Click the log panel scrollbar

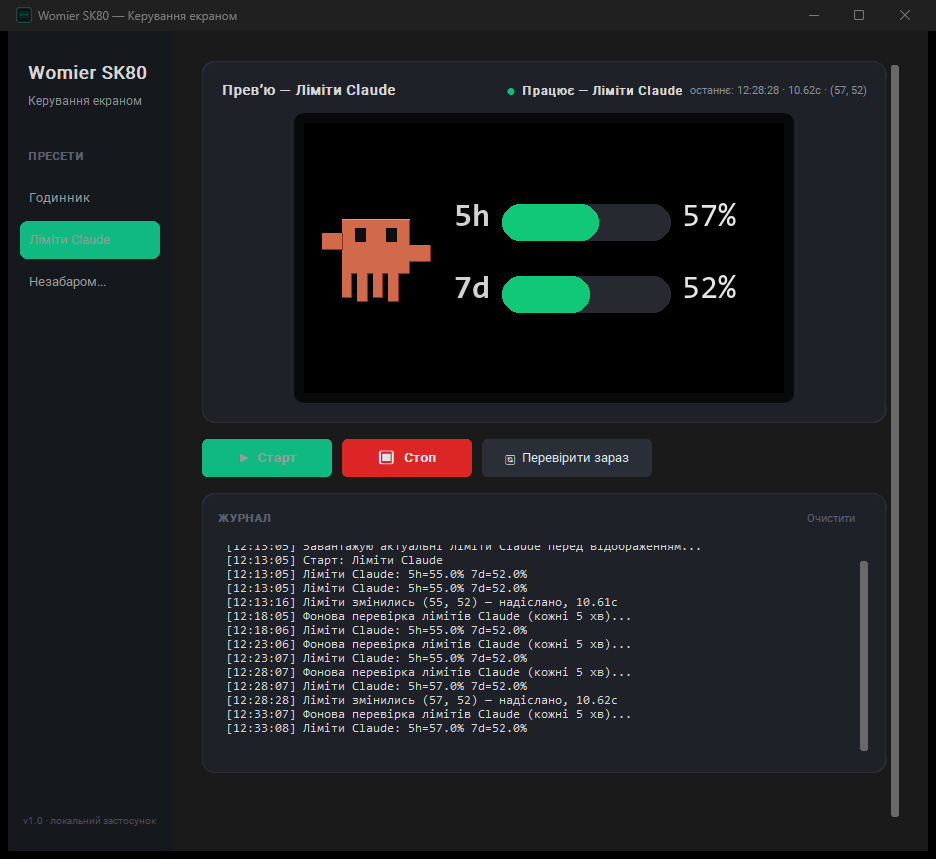click(864, 655)
